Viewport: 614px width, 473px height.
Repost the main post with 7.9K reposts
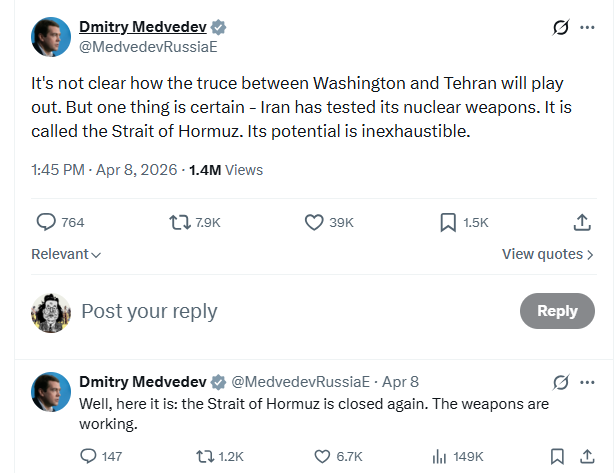178,222
